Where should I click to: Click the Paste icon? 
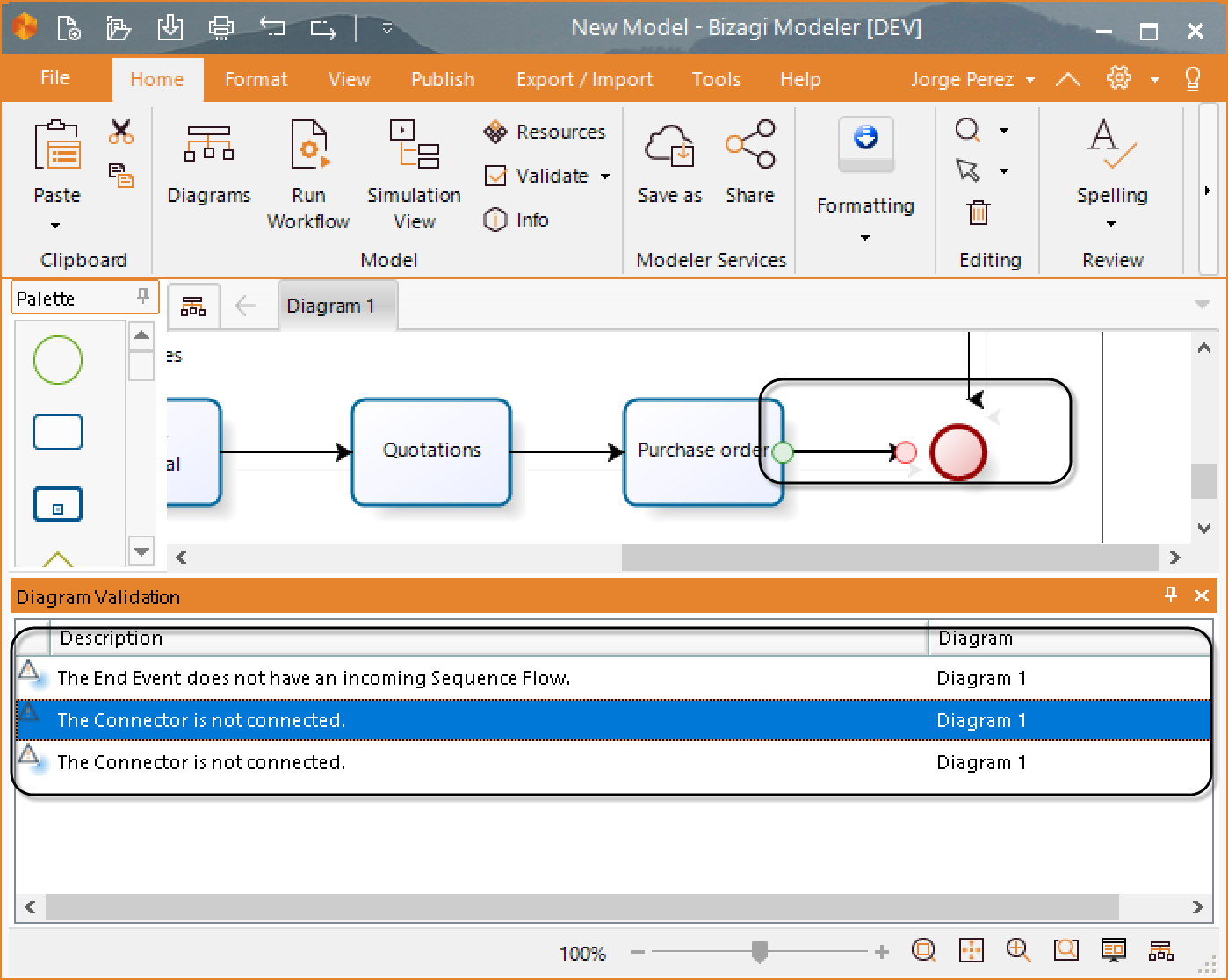coord(57,146)
